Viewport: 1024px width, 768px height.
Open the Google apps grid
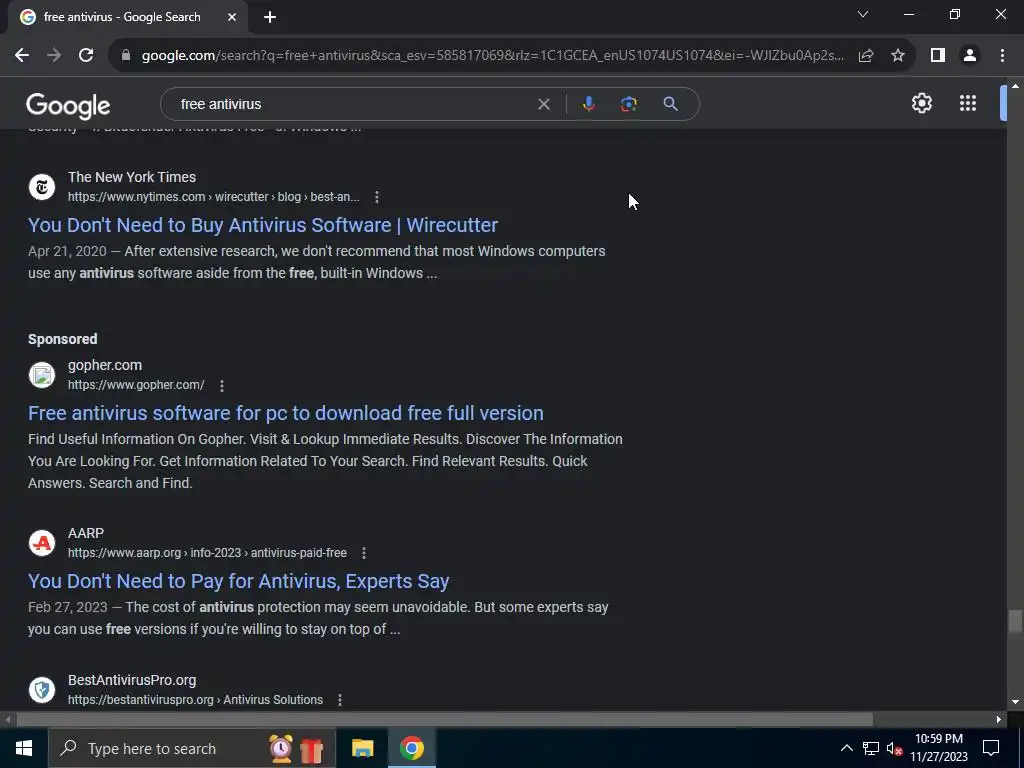(x=968, y=103)
